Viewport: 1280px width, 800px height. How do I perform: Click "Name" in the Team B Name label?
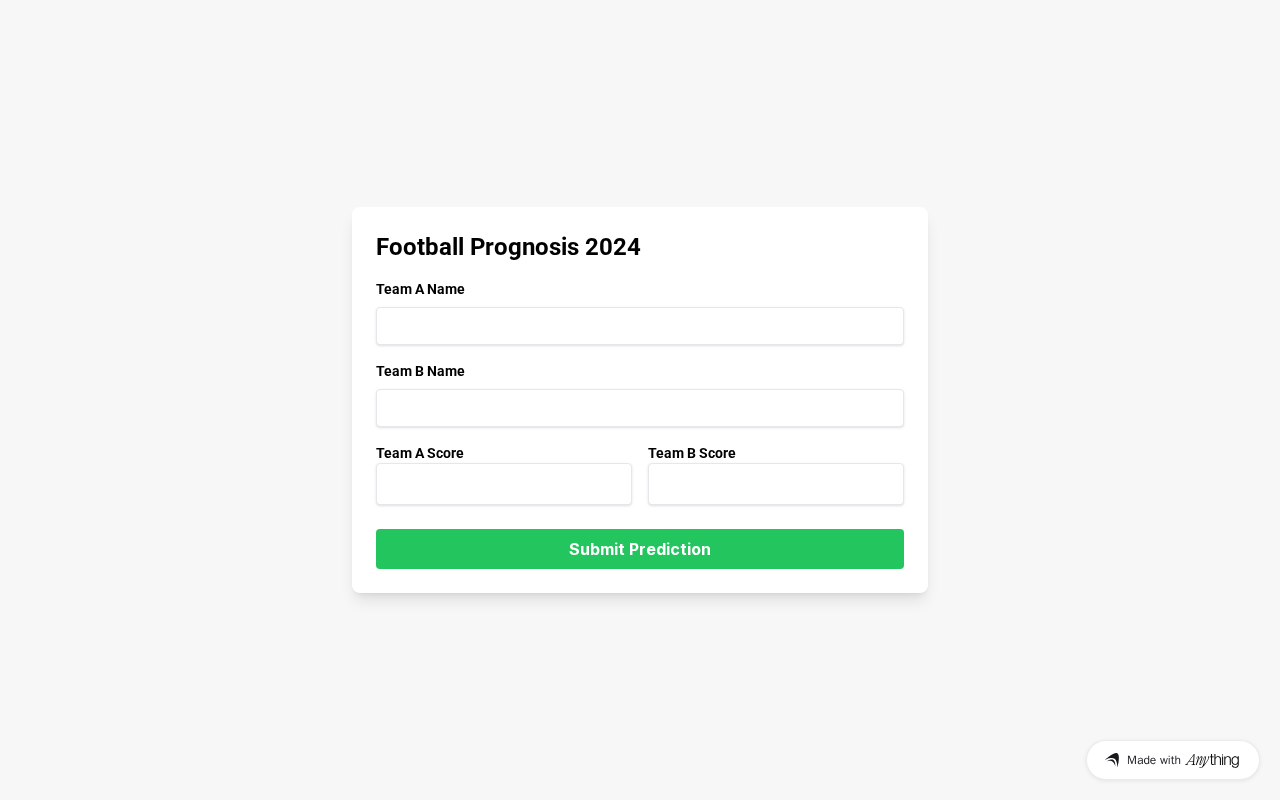tap(446, 371)
